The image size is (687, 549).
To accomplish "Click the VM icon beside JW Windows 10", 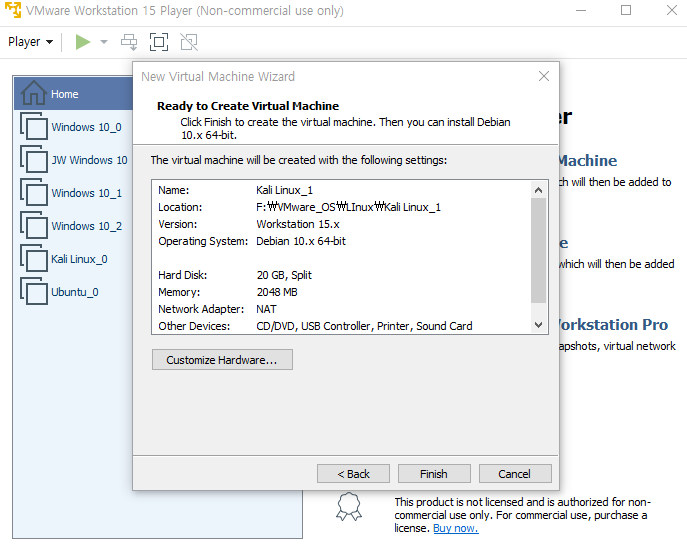I will [x=34, y=159].
